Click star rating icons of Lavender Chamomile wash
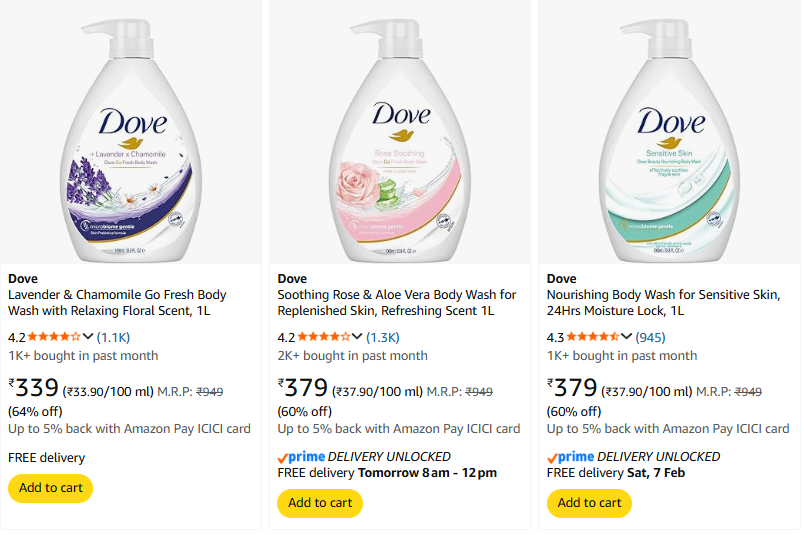 (55, 337)
